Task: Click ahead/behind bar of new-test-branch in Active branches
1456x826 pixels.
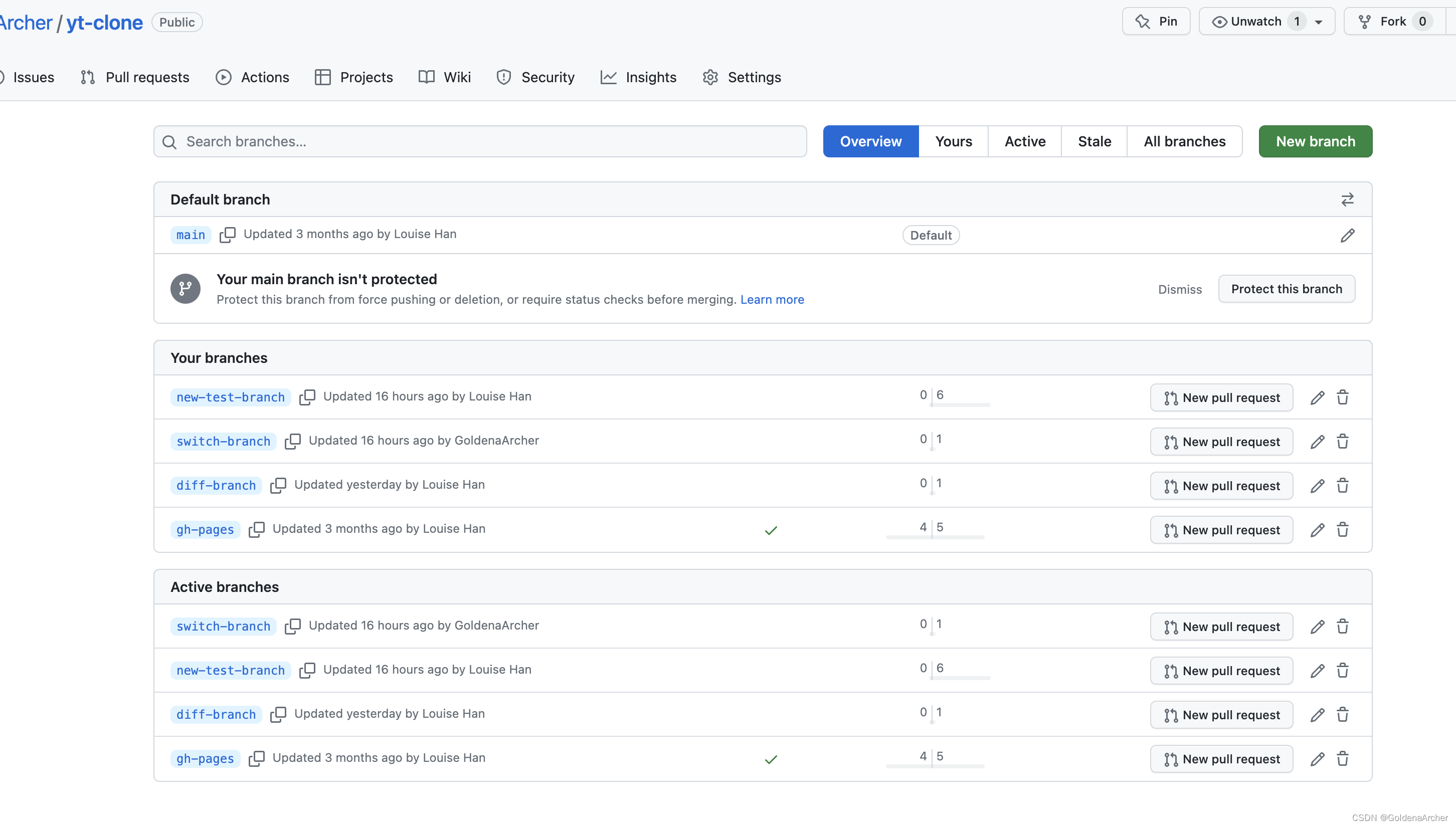Action: (955, 671)
